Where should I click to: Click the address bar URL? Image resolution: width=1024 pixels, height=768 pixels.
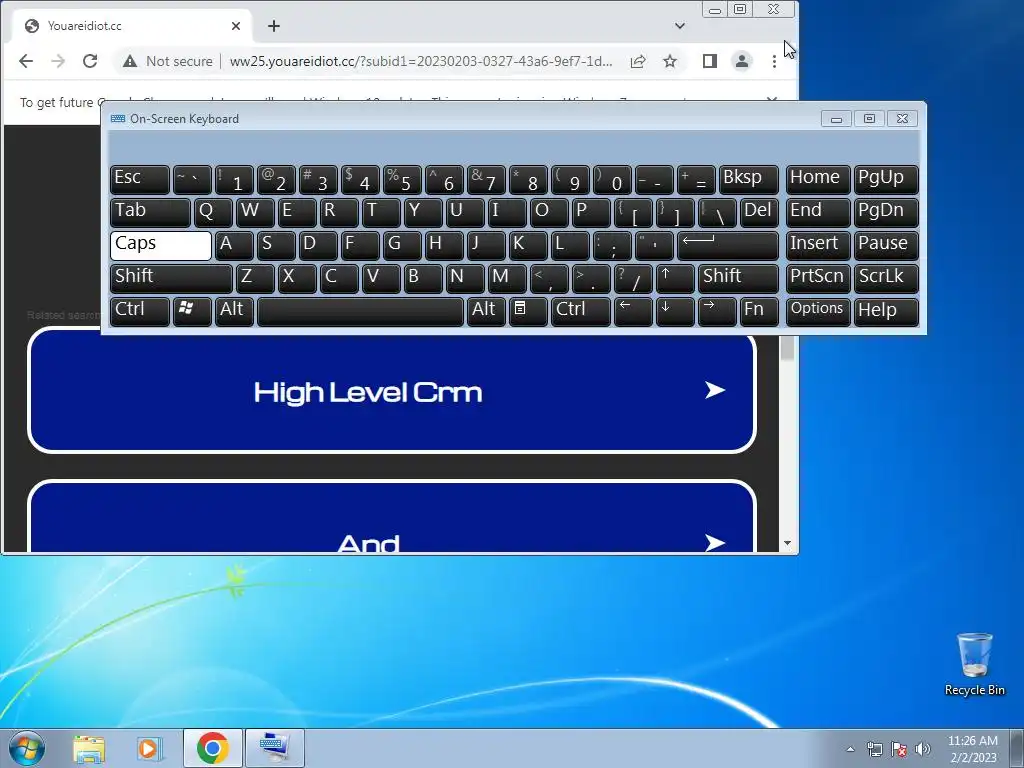coord(421,61)
